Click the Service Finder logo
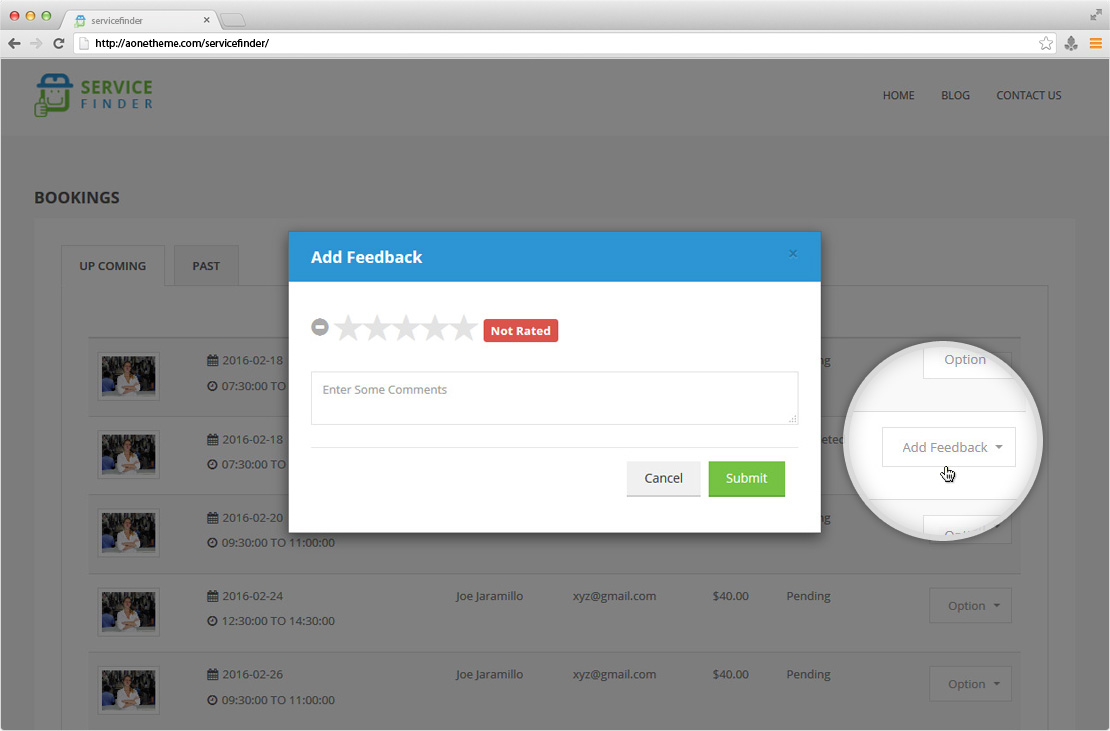The image size is (1110, 731). click(x=94, y=96)
